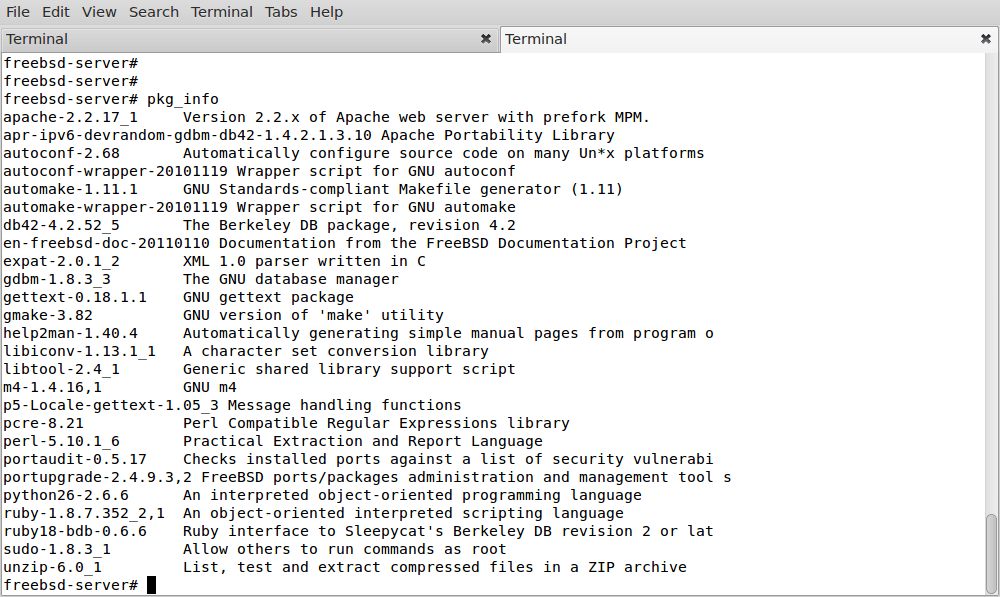Close the second Terminal tab
This screenshot has width=1000, height=597.
click(985, 39)
